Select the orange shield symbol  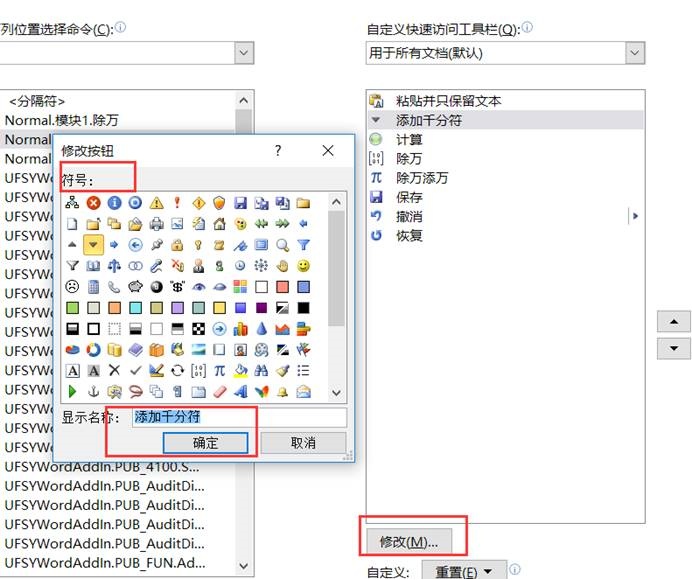click(219, 203)
